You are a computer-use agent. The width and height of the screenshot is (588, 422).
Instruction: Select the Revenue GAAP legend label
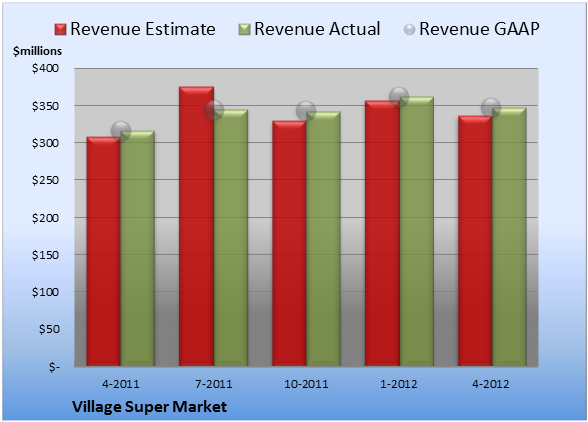coord(479,29)
